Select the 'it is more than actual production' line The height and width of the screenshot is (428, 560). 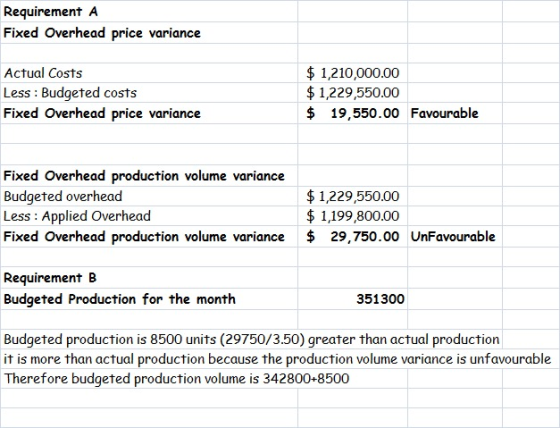pyautogui.click(x=277, y=359)
